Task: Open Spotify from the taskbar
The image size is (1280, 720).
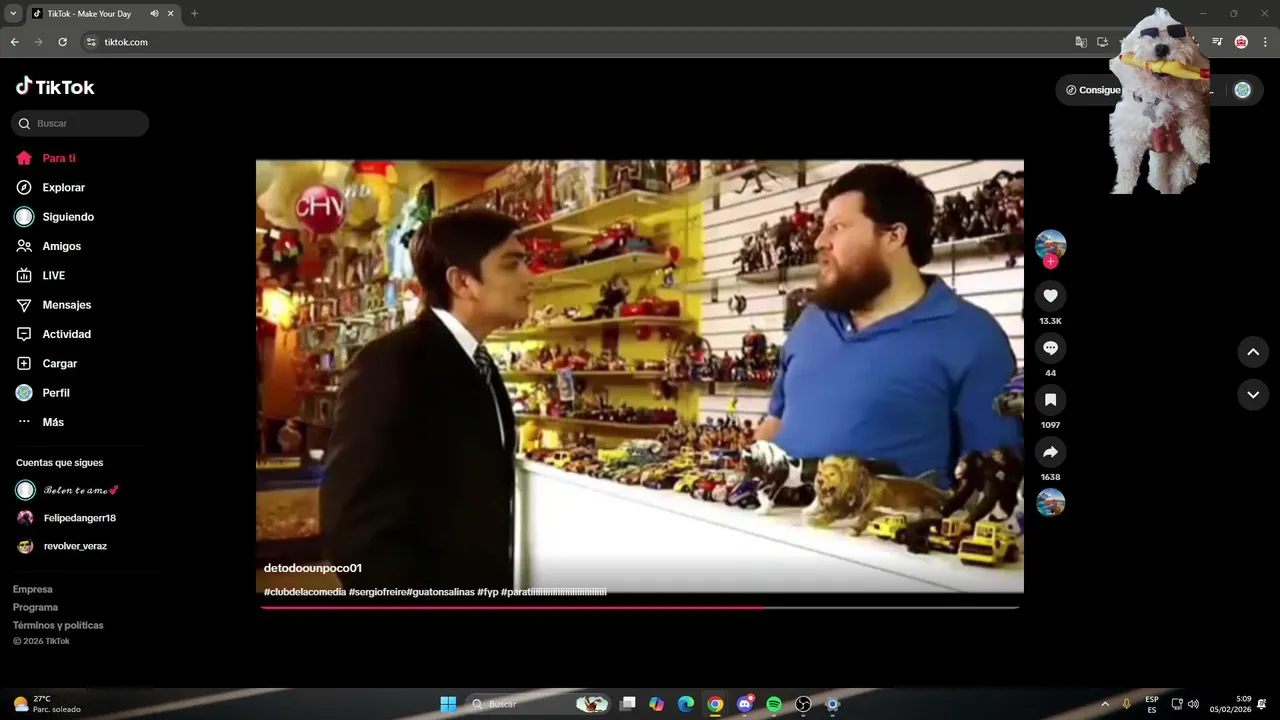Action: point(774,704)
